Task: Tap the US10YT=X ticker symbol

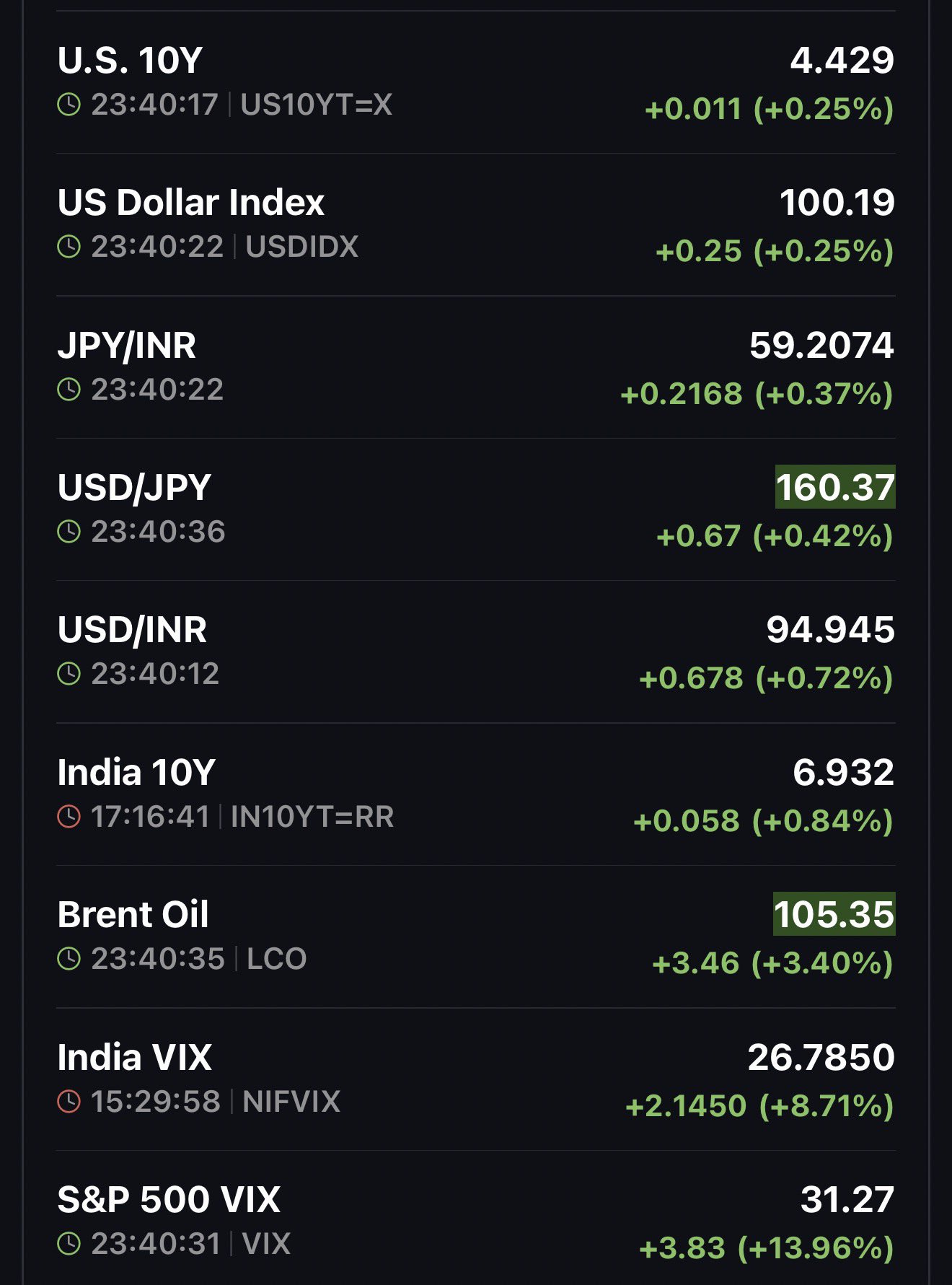Action: click(x=316, y=105)
